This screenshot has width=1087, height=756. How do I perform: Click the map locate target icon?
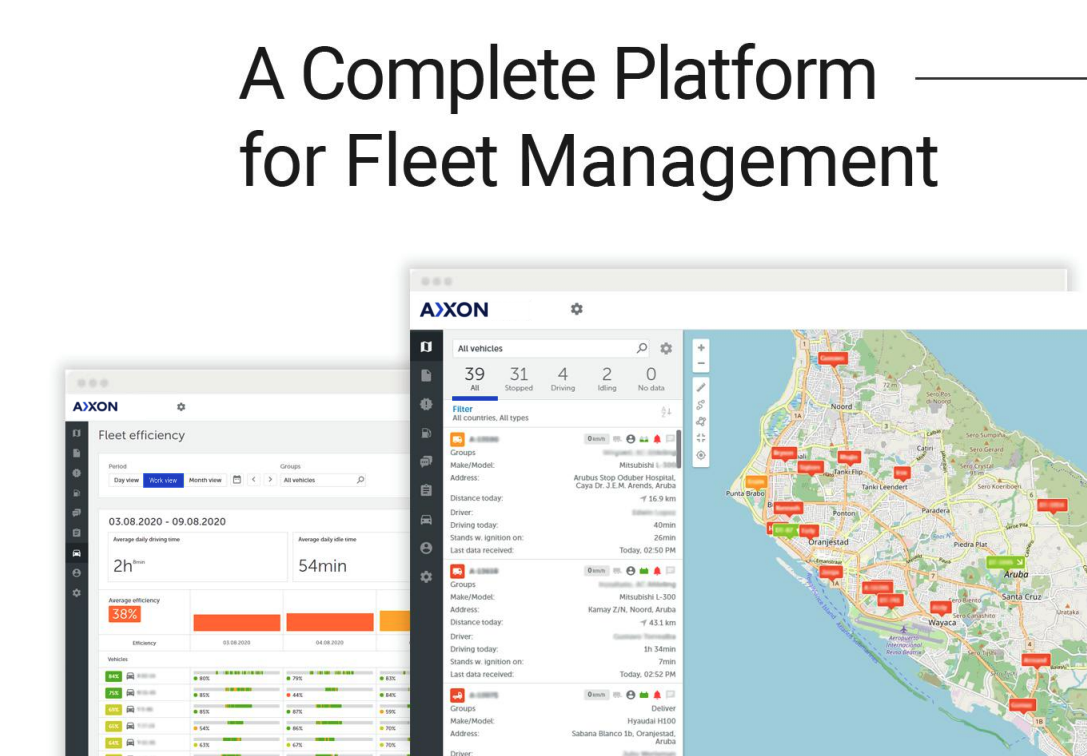click(701, 455)
